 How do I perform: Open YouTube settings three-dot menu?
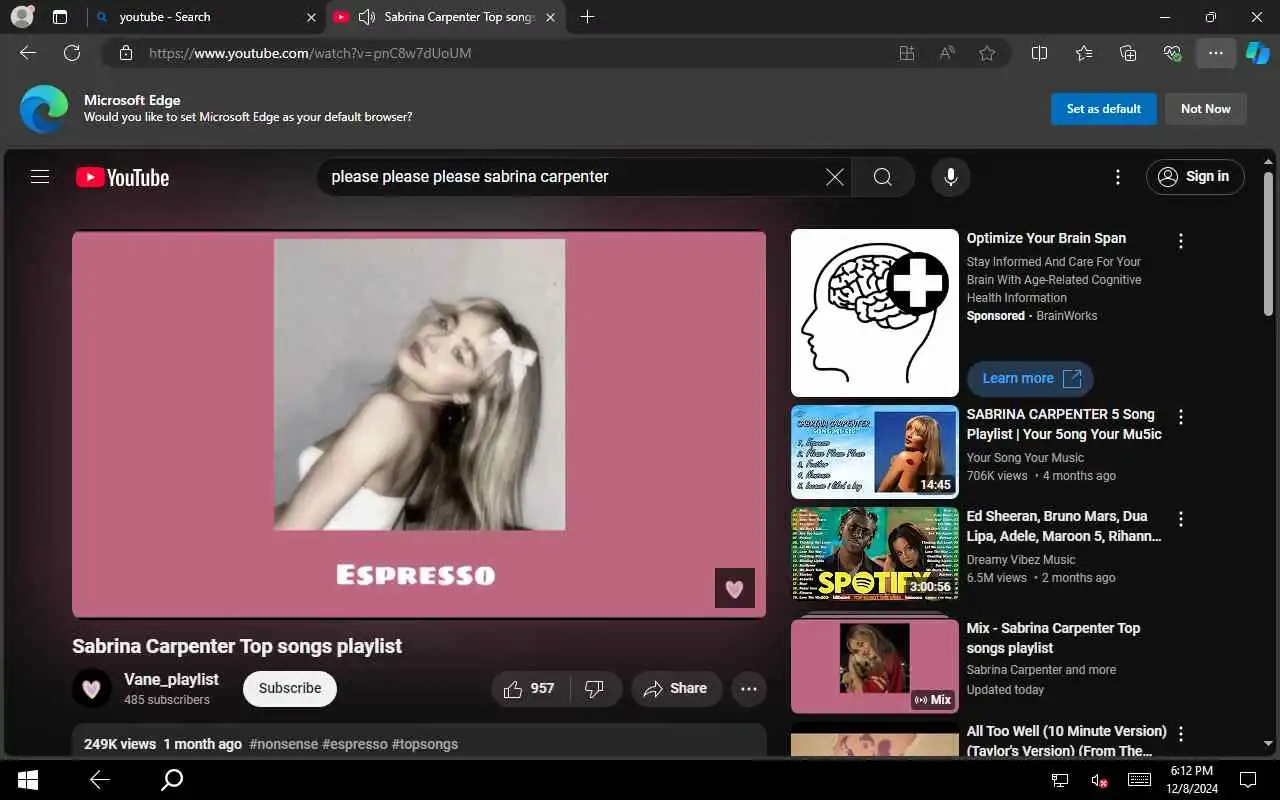coord(1117,177)
